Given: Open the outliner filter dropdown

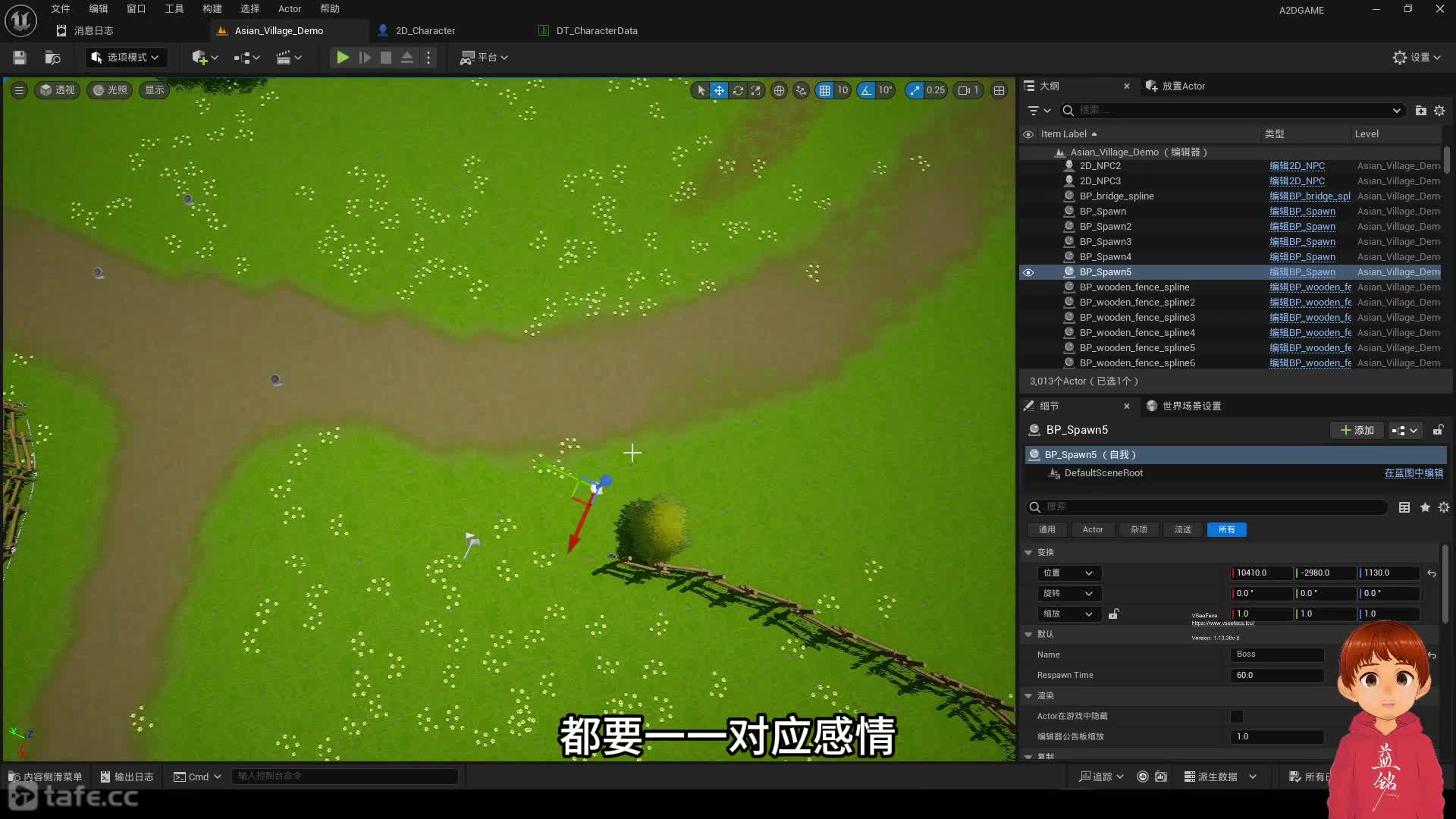Looking at the screenshot, I should [1038, 111].
